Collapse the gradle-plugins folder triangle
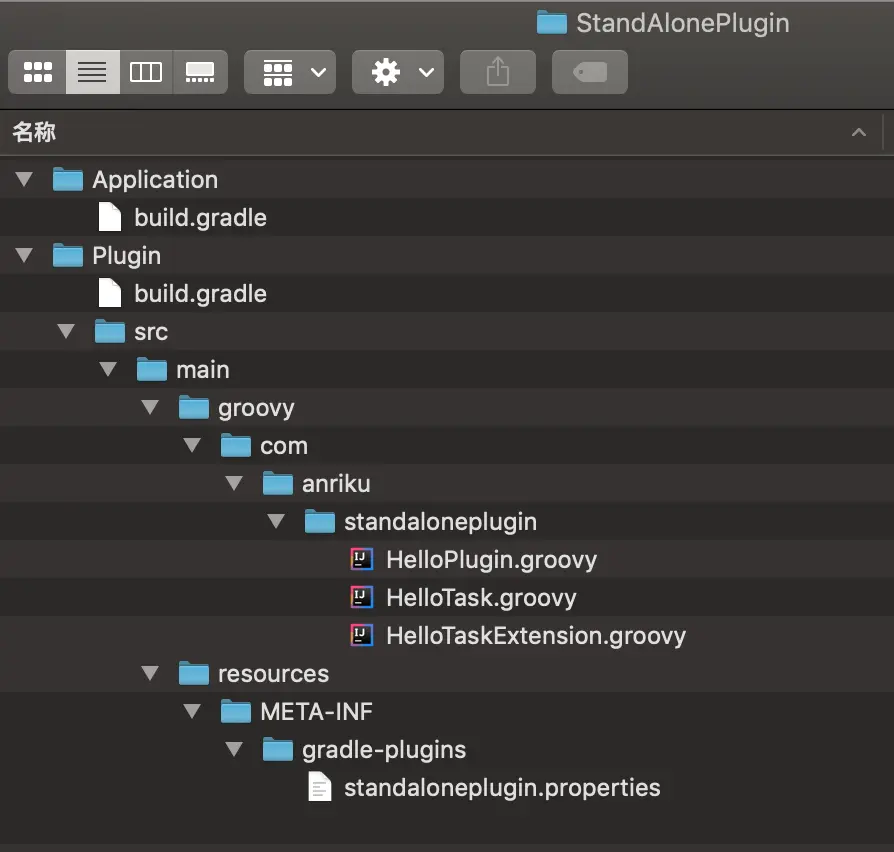 click(x=234, y=749)
